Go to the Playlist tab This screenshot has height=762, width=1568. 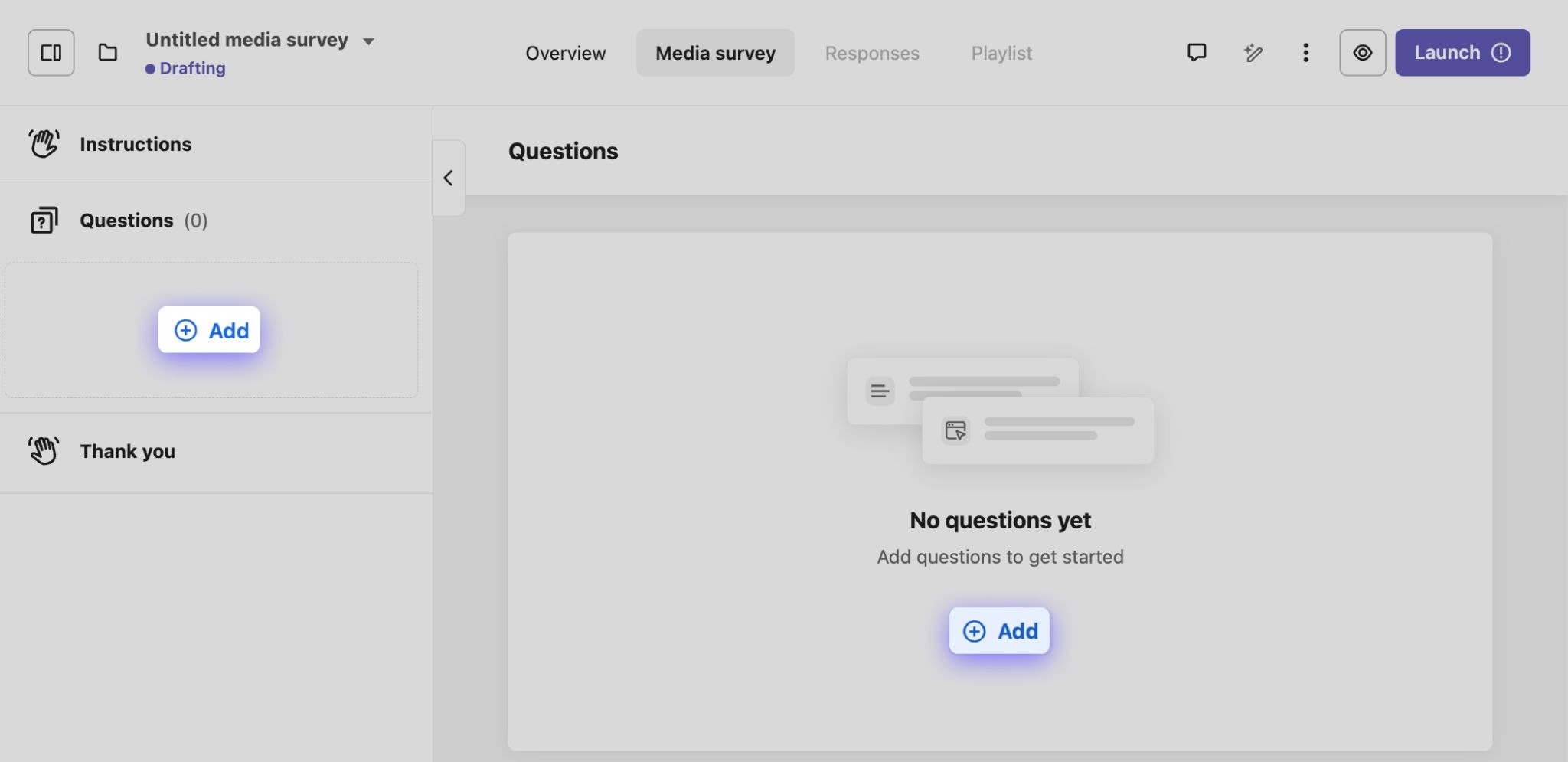[x=1001, y=53]
